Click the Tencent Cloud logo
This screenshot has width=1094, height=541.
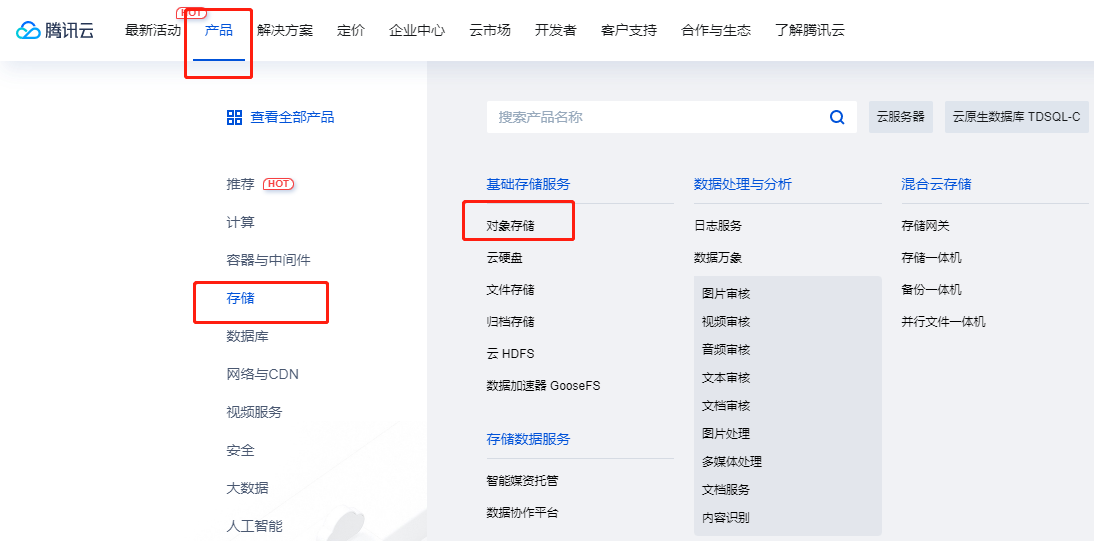(55, 31)
